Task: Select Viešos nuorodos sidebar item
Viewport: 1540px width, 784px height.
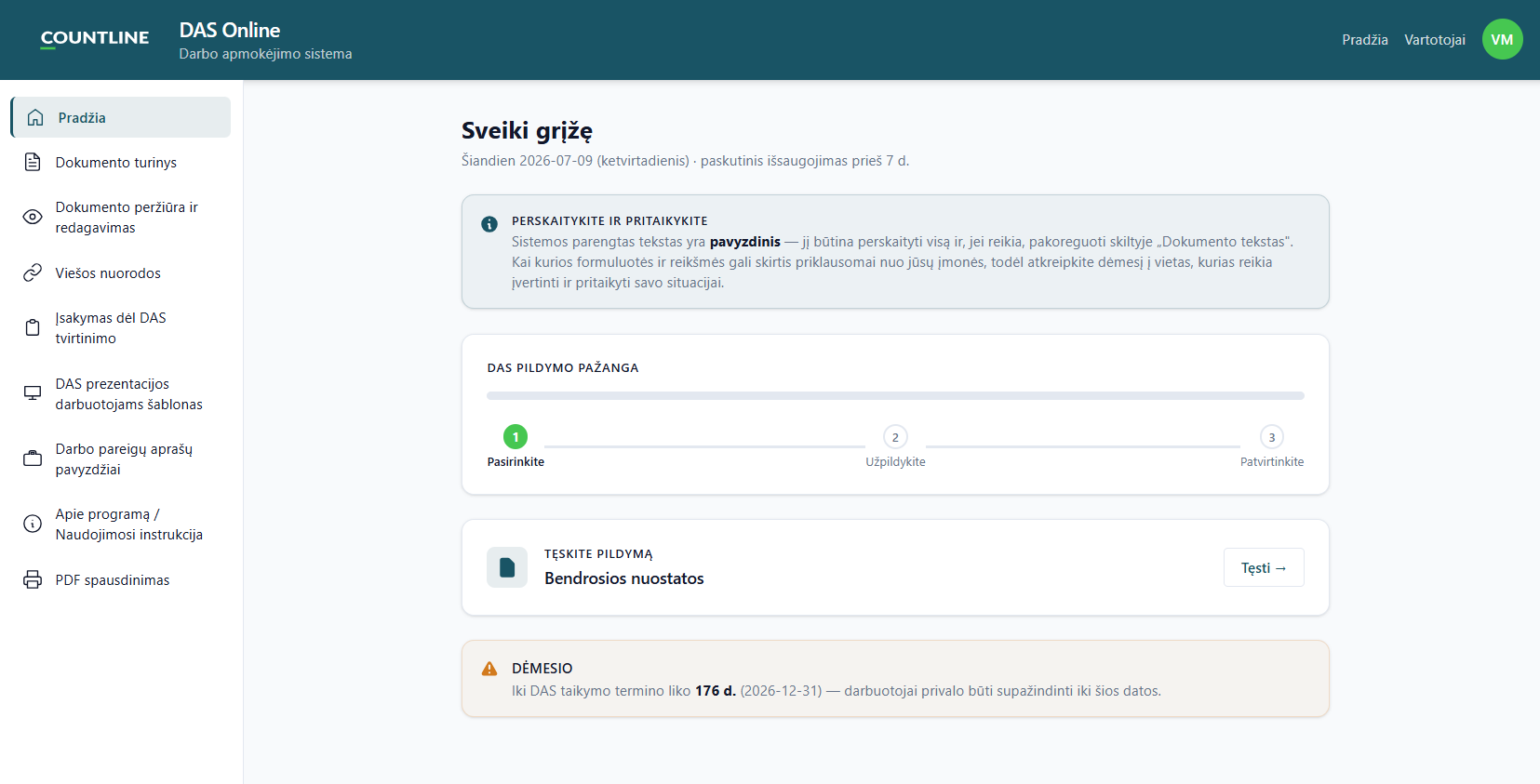Action: pyautogui.click(x=121, y=272)
